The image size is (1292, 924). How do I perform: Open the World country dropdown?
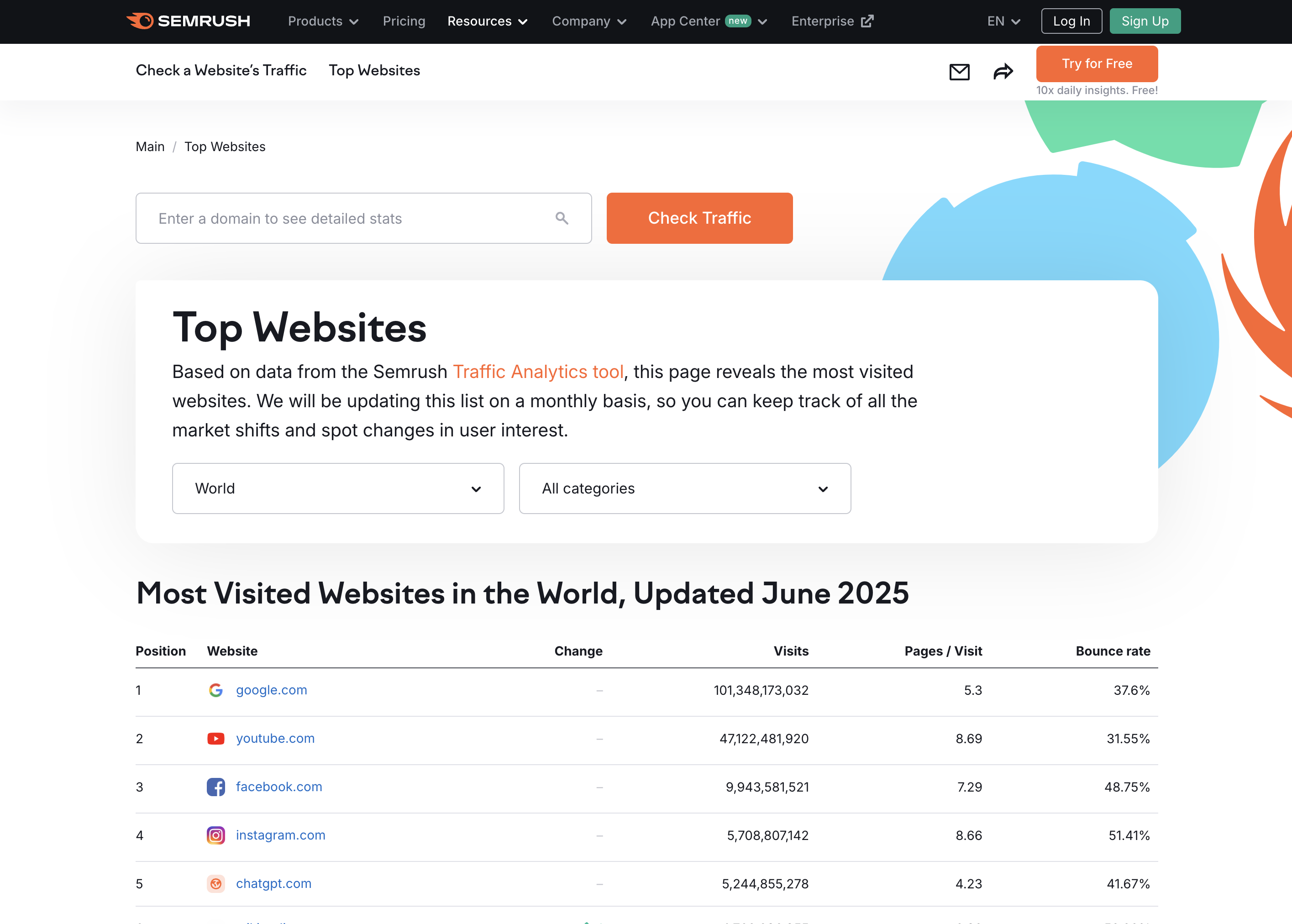pyautogui.click(x=338, y=489)
